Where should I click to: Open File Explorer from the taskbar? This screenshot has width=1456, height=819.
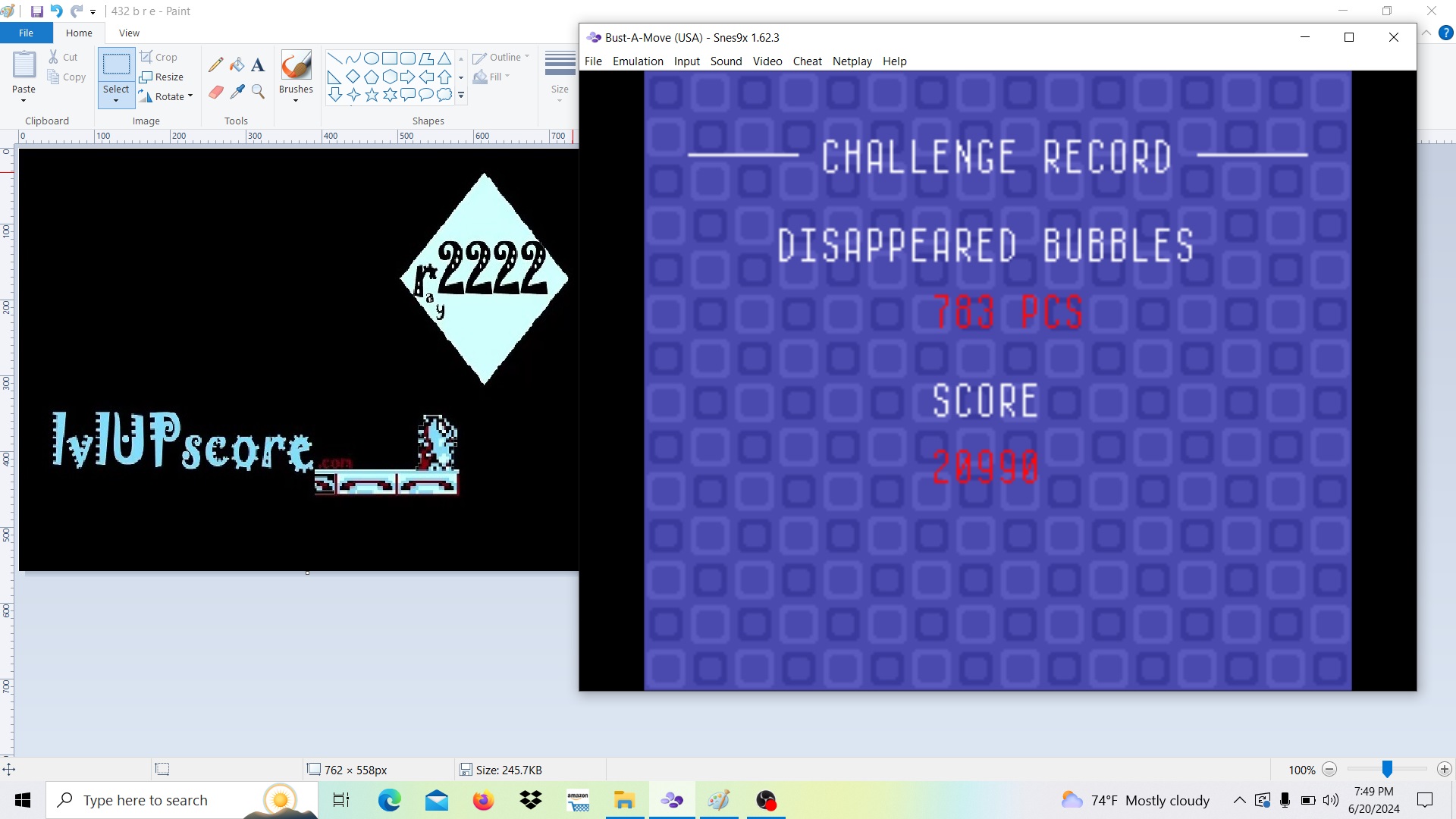624,800
